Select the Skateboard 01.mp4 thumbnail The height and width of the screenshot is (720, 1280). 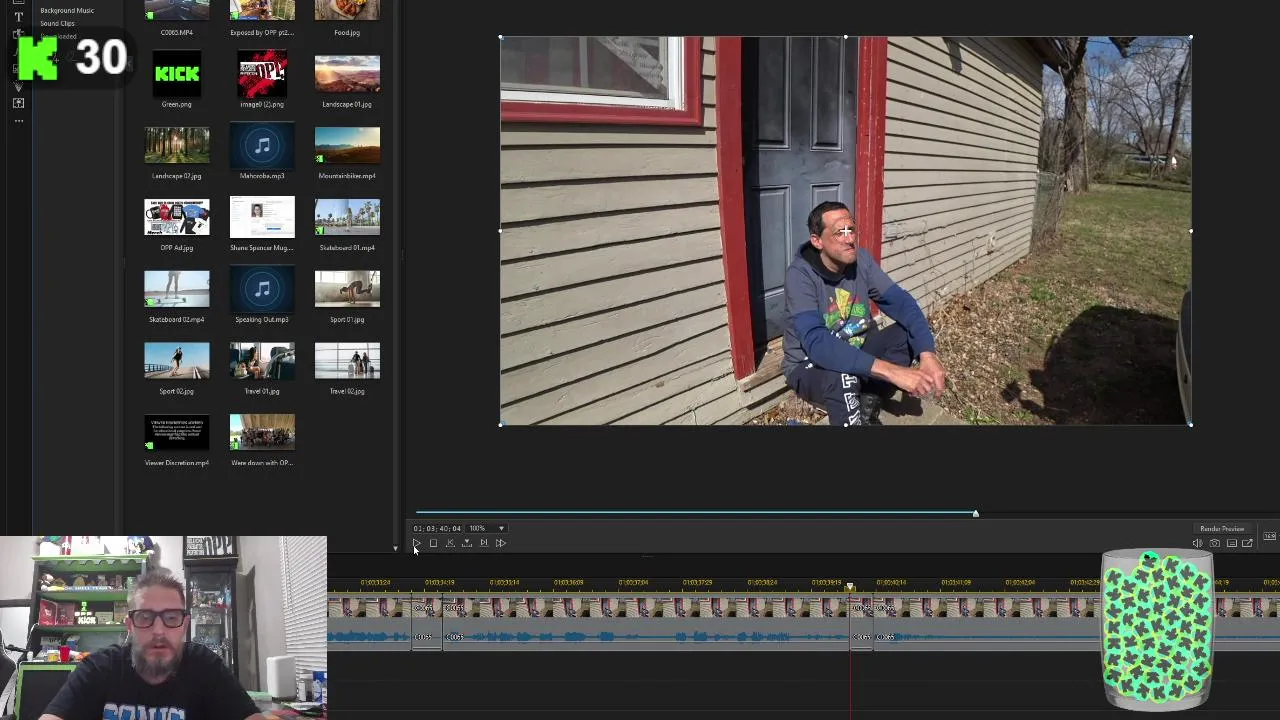[x=347, y=217]
